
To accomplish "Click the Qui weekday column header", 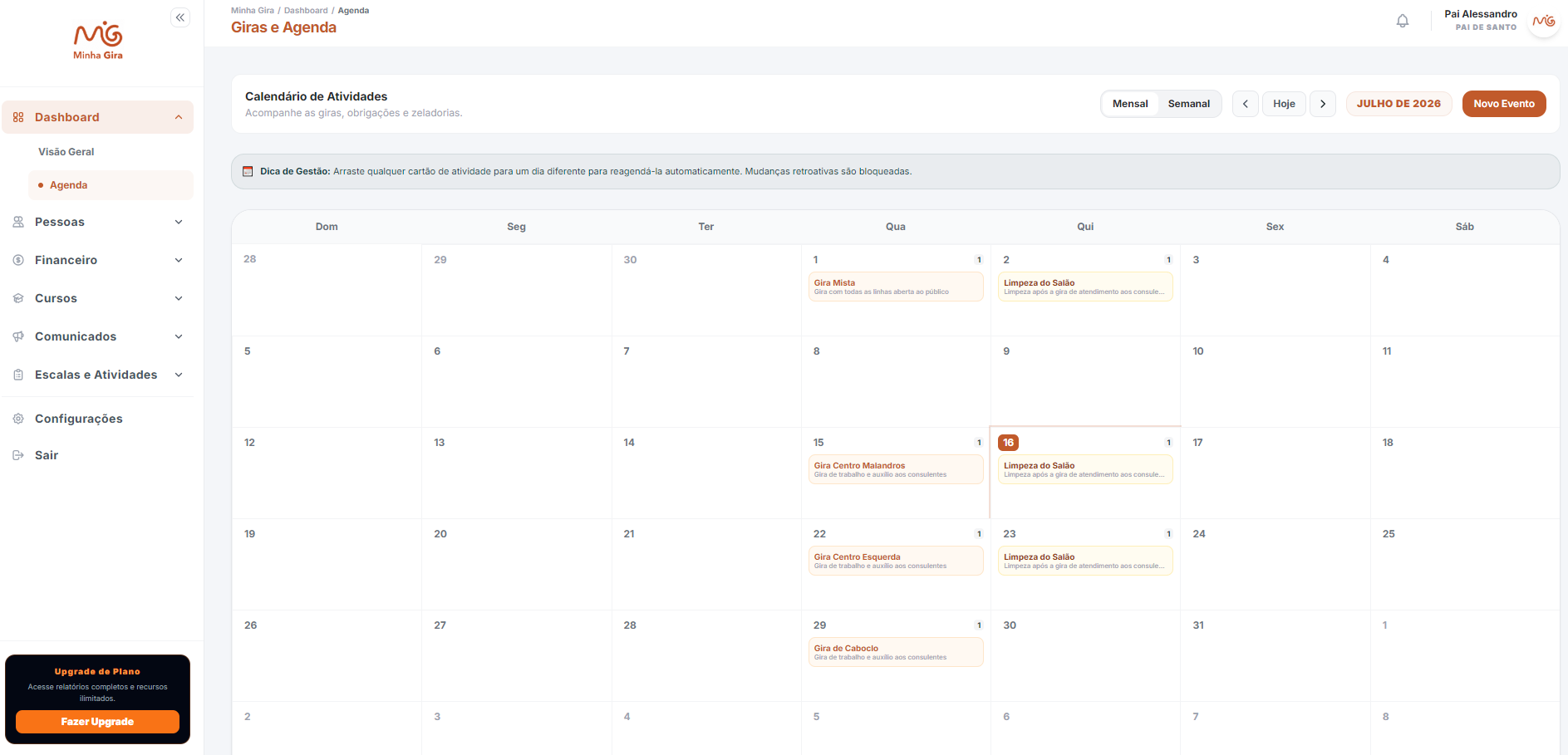I will click(1085, 227).
